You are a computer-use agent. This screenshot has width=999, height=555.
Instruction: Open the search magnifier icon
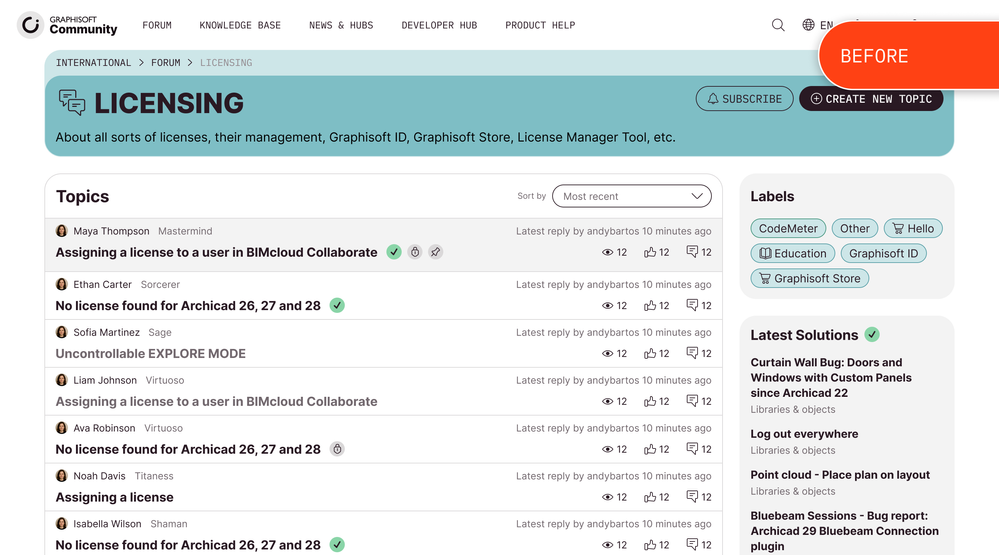click(x=778, y=25)
